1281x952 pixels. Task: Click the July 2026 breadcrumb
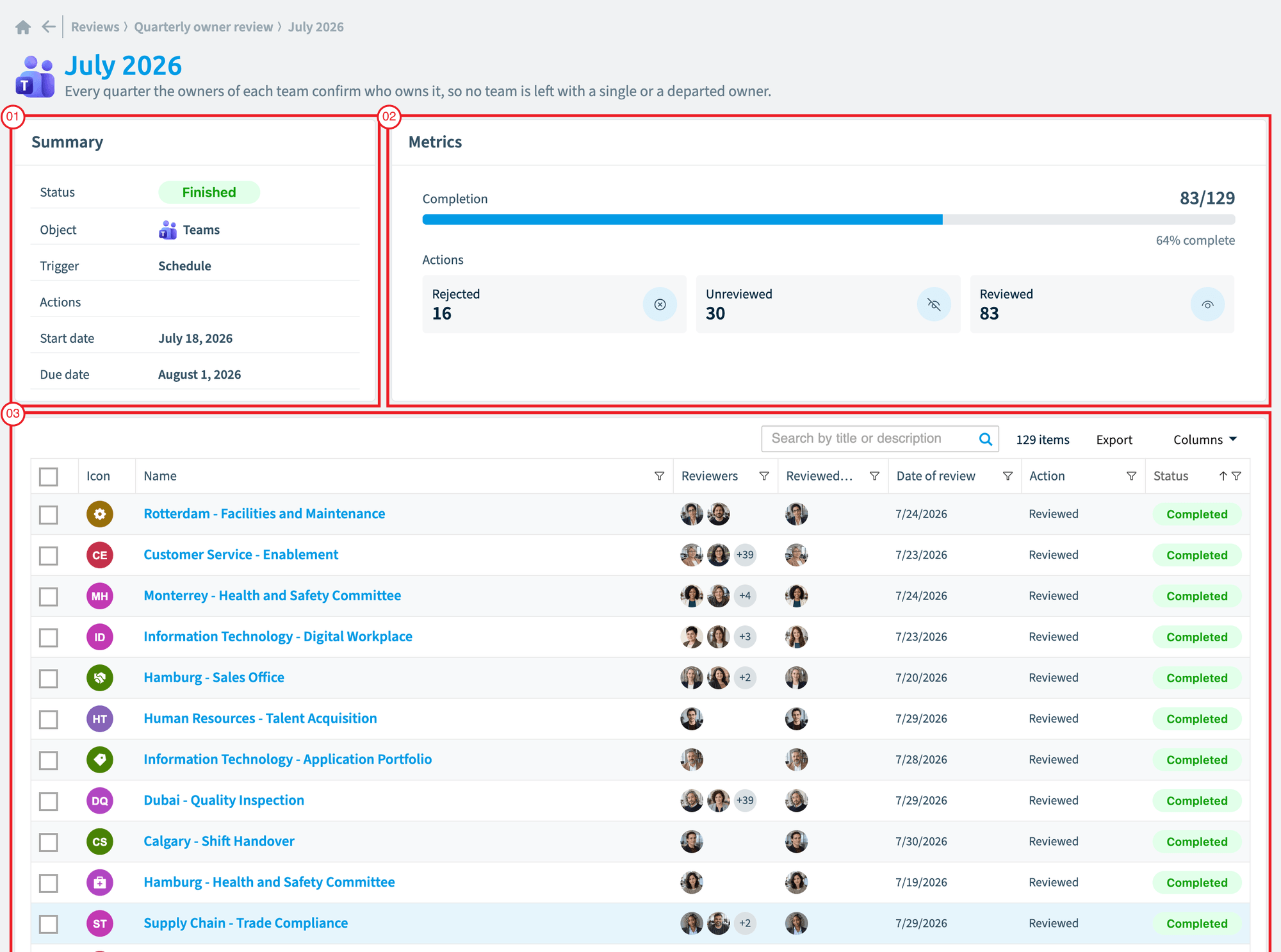(x=316, y=27)
